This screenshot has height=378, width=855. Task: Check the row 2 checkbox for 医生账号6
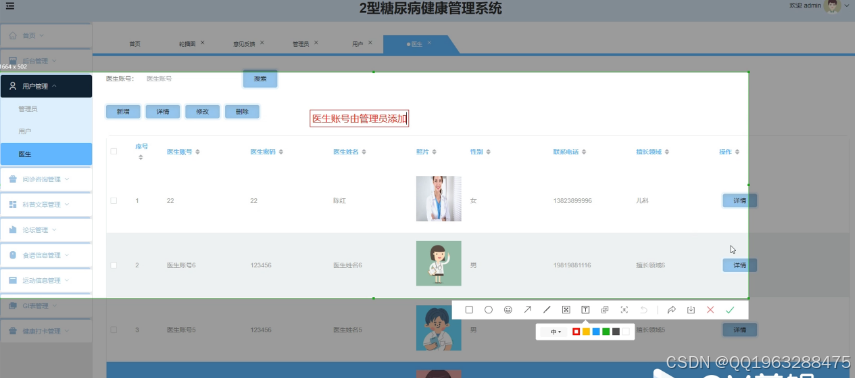113,265
